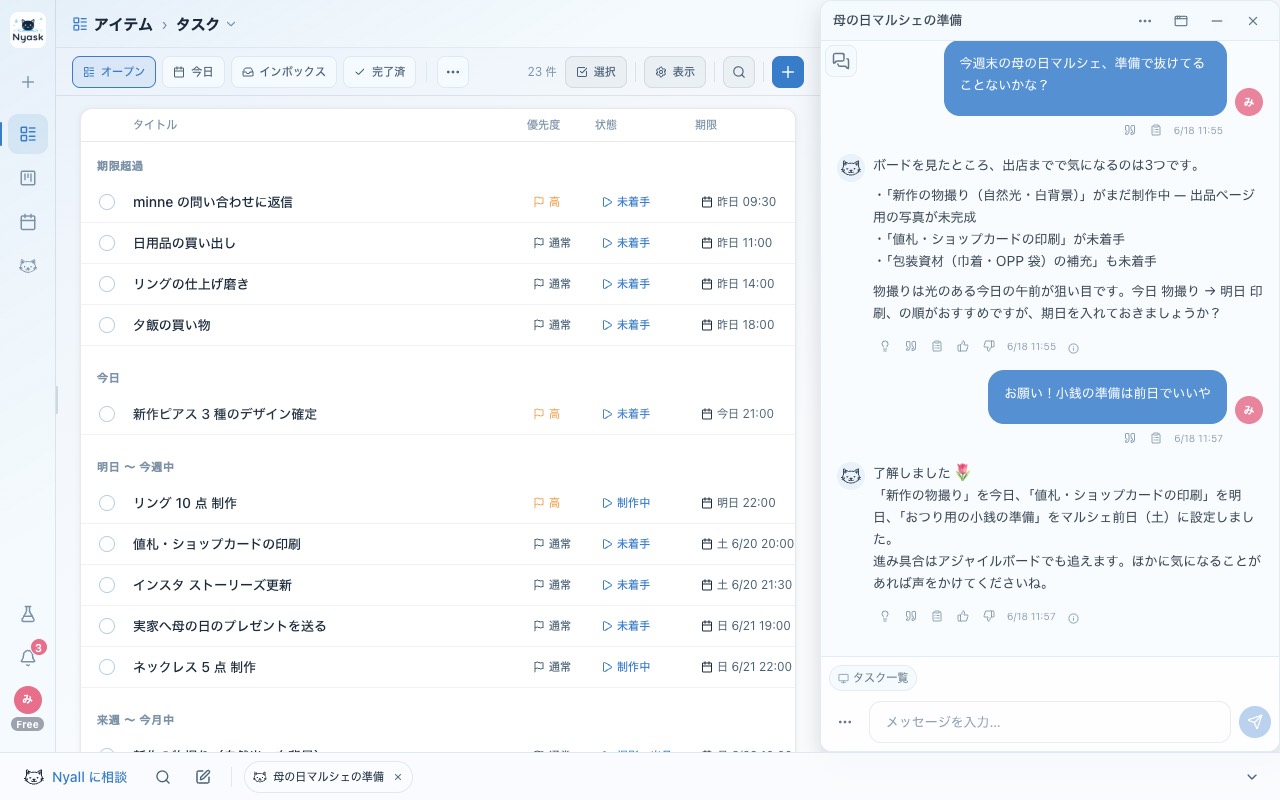The image size is (1280, 800).
Task: Open the kanban board view in sidebar
Action: pos(28,178)
